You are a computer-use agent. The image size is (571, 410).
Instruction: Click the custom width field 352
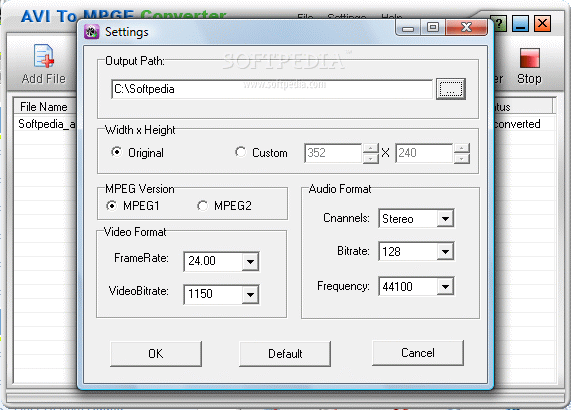pyautogui.click(x=333, y=153)
